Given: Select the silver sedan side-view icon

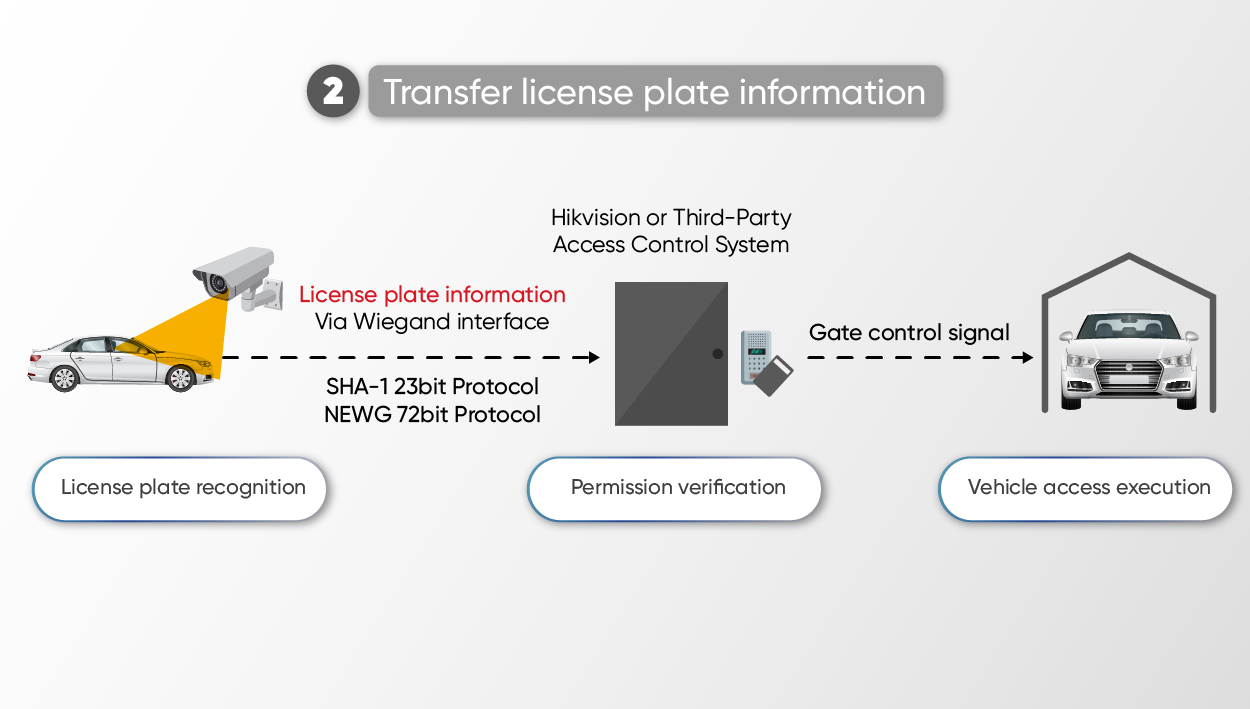Looking at the screenshot, I should click(113, 362).
